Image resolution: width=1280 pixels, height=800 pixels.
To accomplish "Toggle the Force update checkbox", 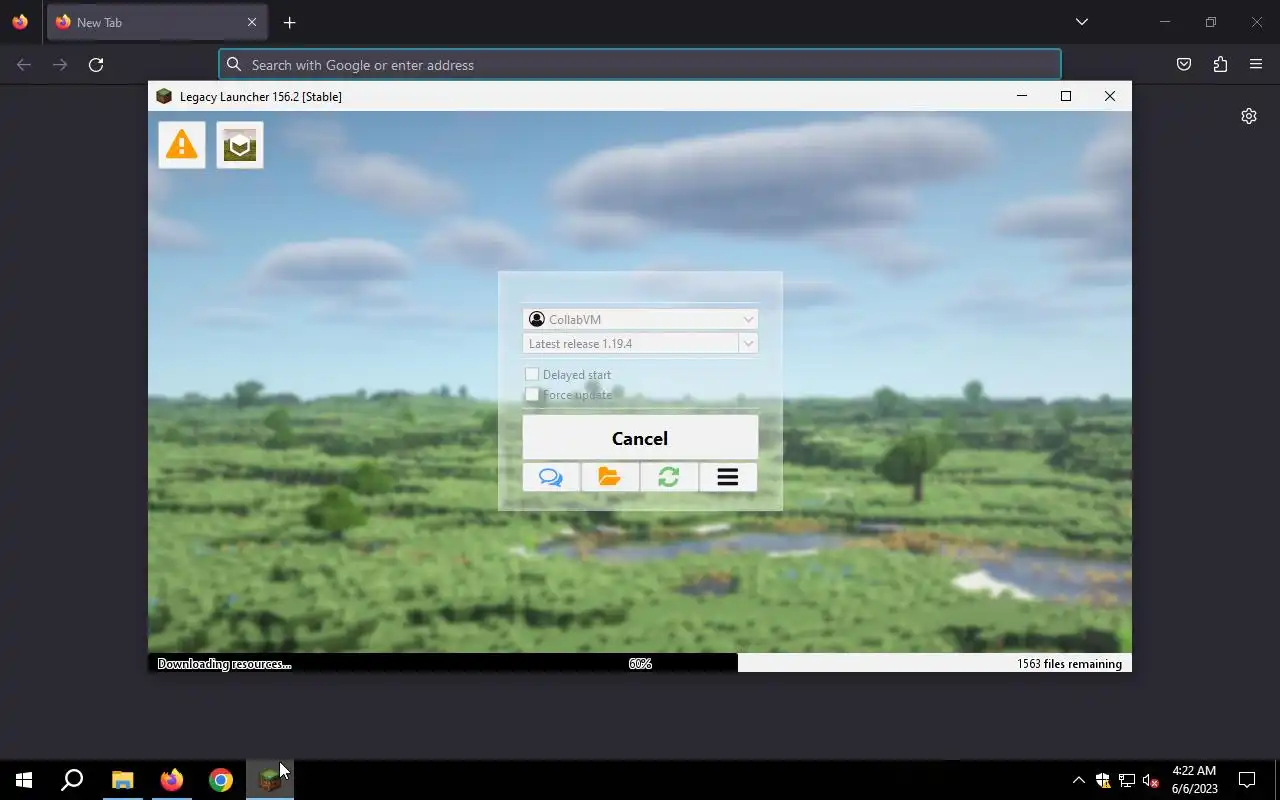I will tap(532, 394).
